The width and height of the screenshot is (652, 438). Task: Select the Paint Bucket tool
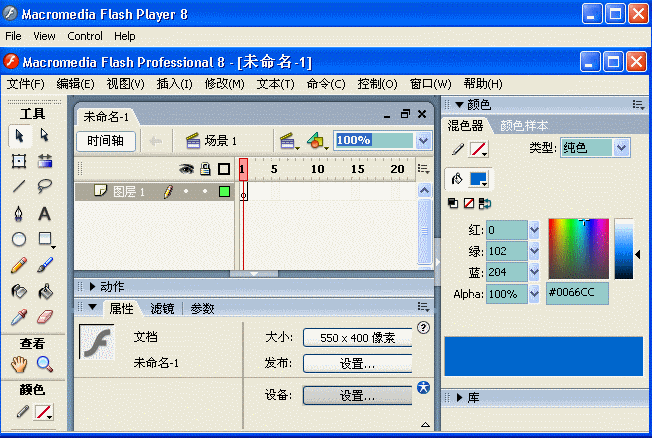45,291
